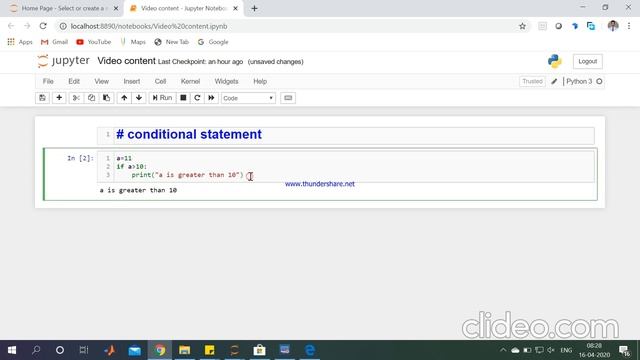
Task: Click the edit mode pencil indicator
Action: click(x=554, y=81)
